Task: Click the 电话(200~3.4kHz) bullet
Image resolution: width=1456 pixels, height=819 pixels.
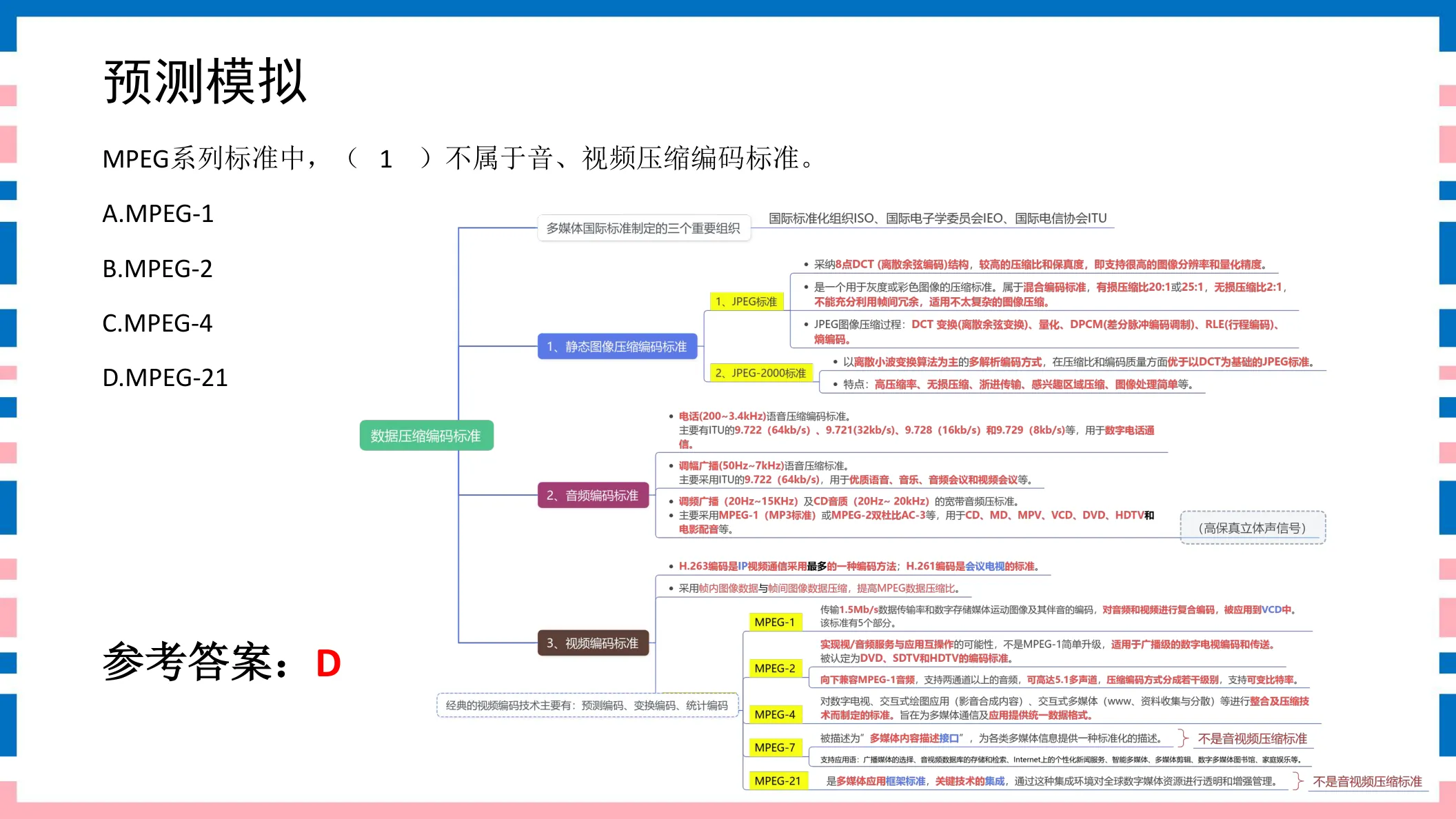Action: coord(911,430)
